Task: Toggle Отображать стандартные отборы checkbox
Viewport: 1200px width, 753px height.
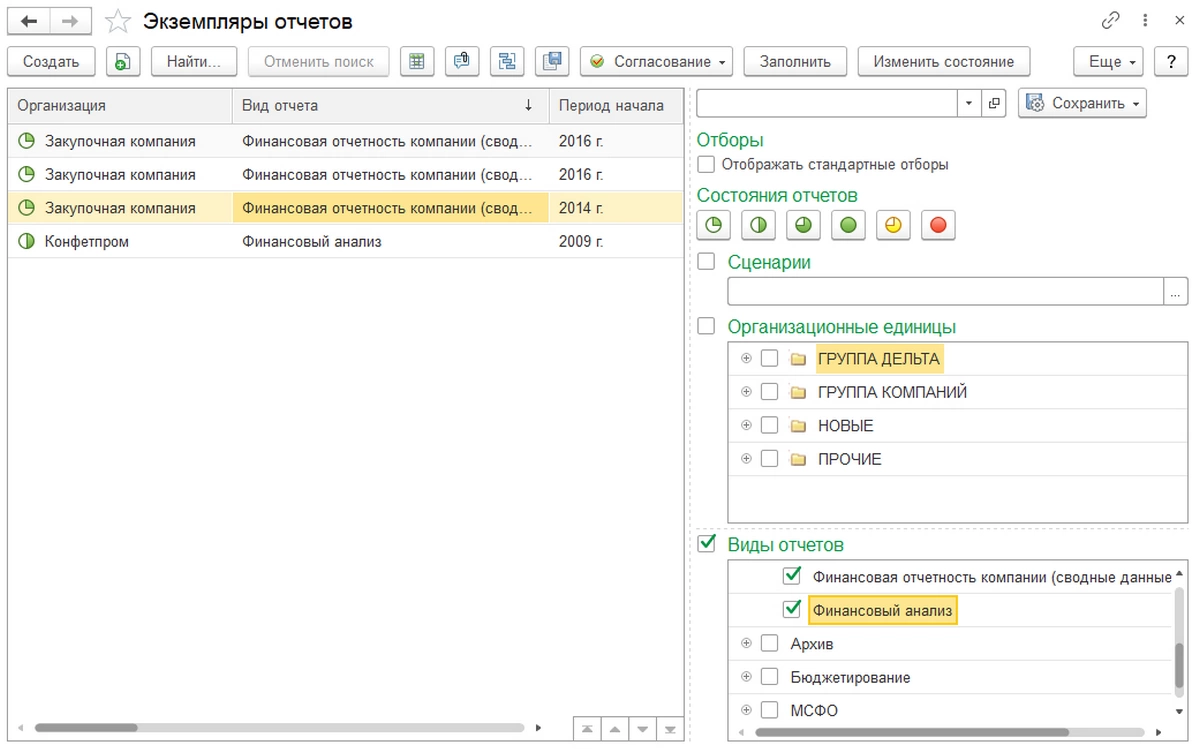Action: point(707,164)
